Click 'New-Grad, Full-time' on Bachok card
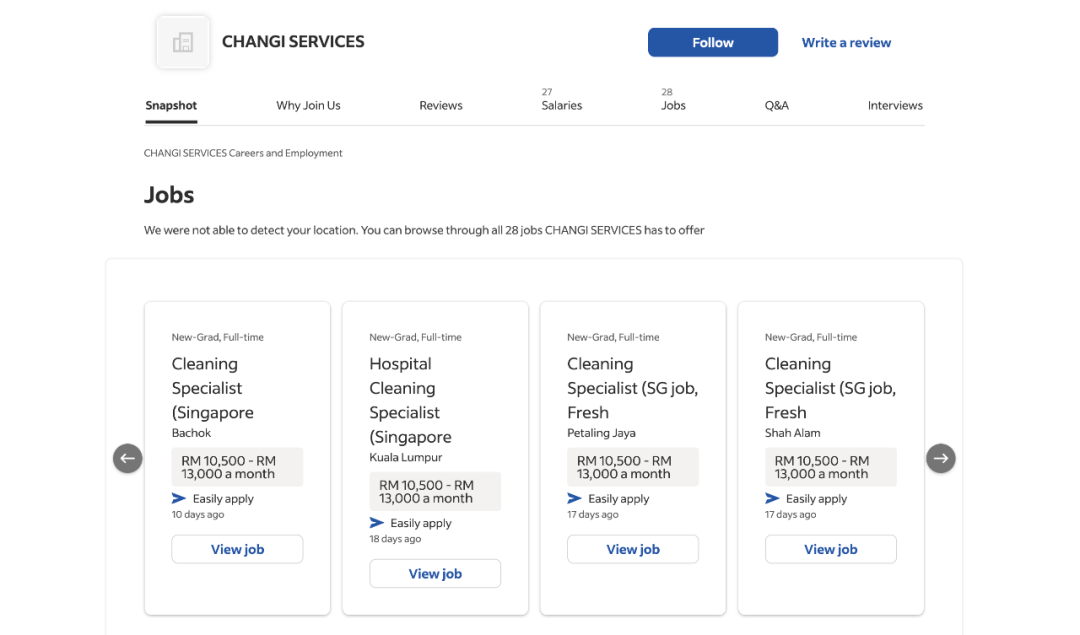Viewport: 1080px width, 635px height. pyautogui.click(x=218, y=337)
